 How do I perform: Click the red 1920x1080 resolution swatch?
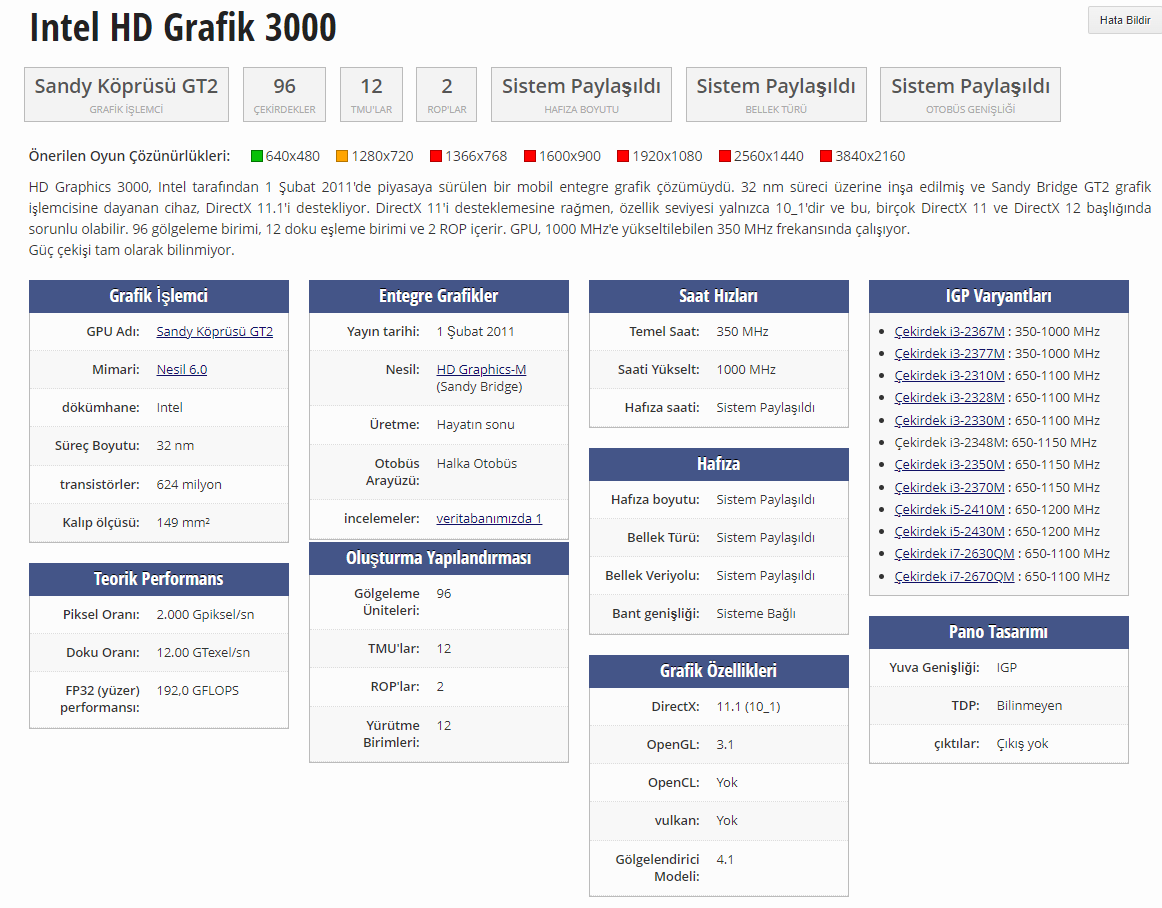click(x=623, y=156)
